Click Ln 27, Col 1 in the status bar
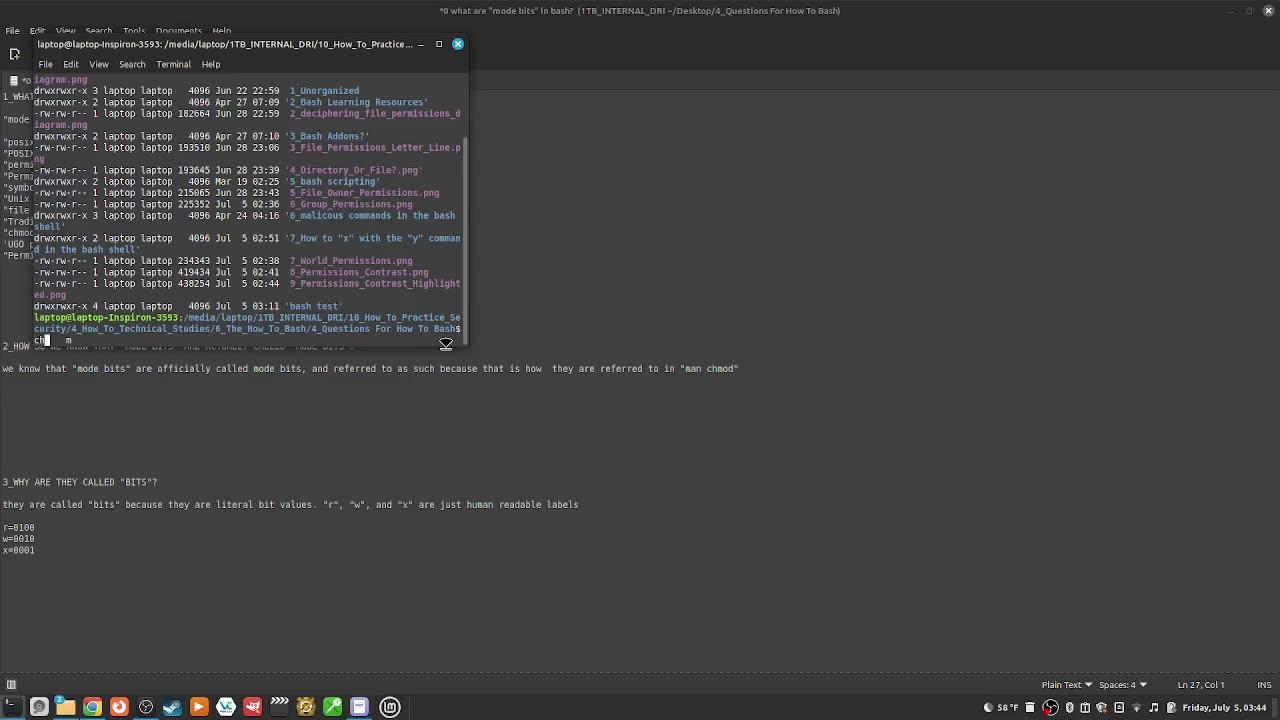Image resolution: width=1280 pixels, height=720 pixels. tap(1201, 685)
